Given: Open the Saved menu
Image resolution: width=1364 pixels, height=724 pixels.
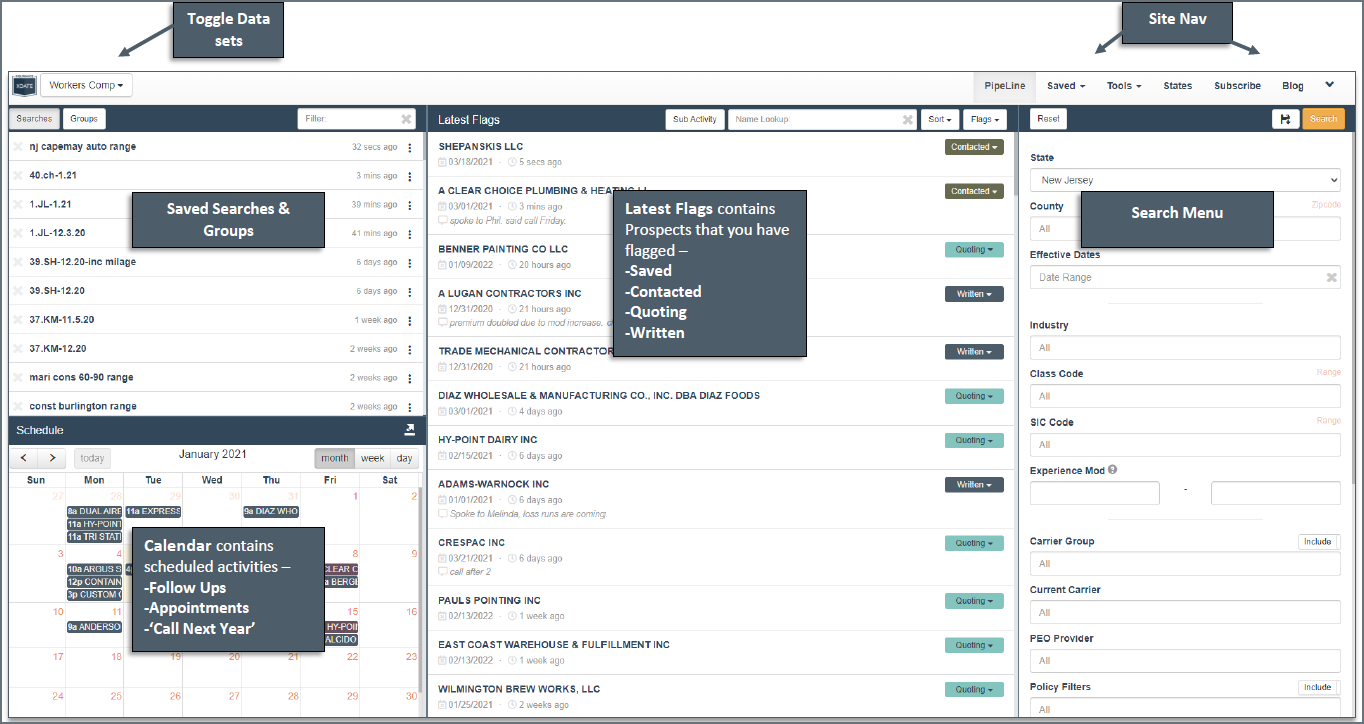Looking at the screenshot, I should point(1066,86).
